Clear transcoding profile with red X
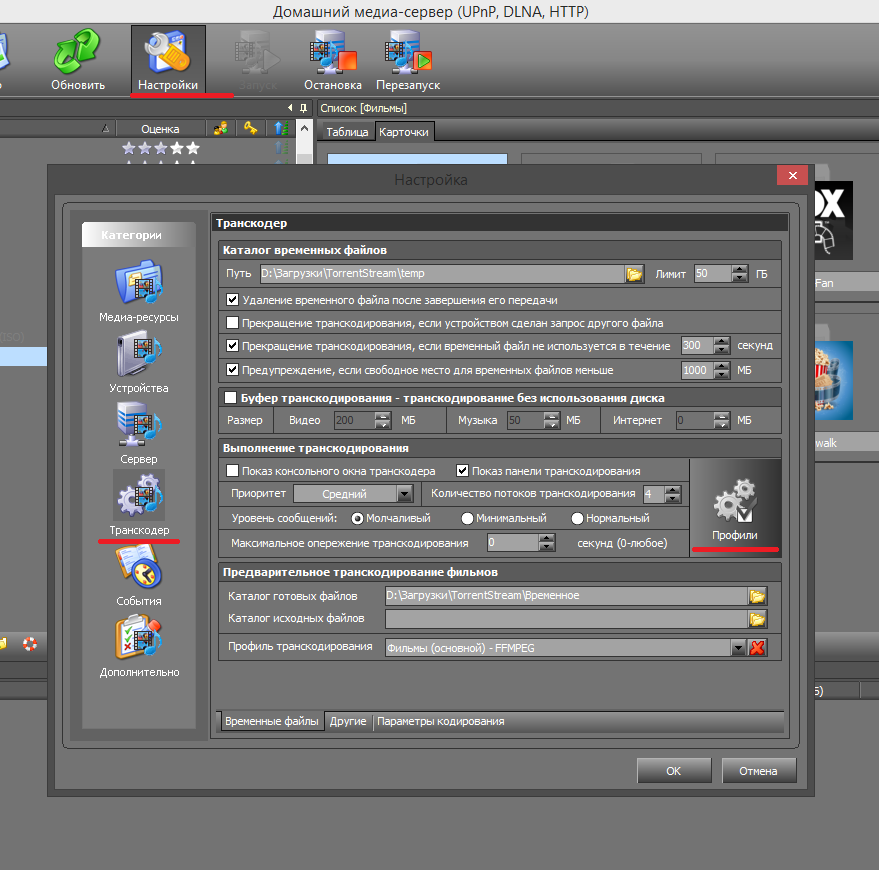Image resolution: width=879 pixels, height=870 pixels. click(x=757, y=647)
